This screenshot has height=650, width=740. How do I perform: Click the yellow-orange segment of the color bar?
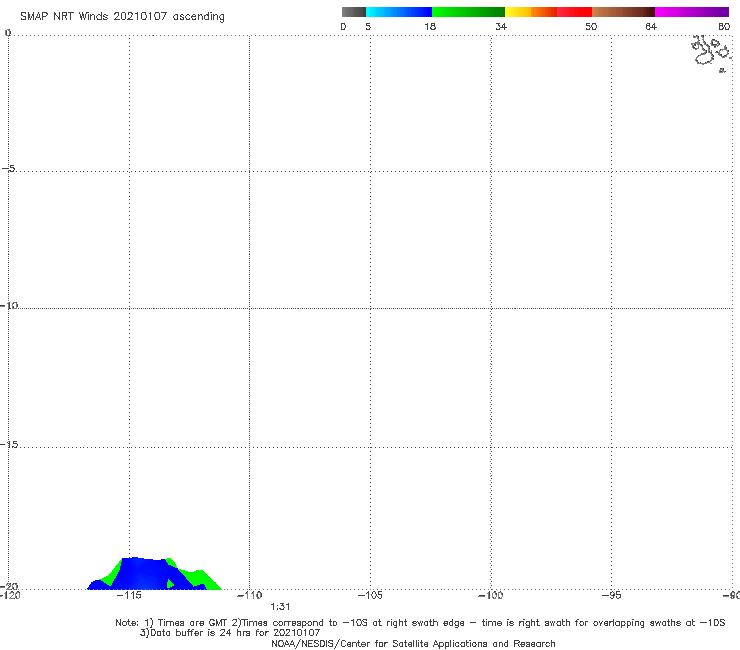pyautogui.click(x=531, y=12)
